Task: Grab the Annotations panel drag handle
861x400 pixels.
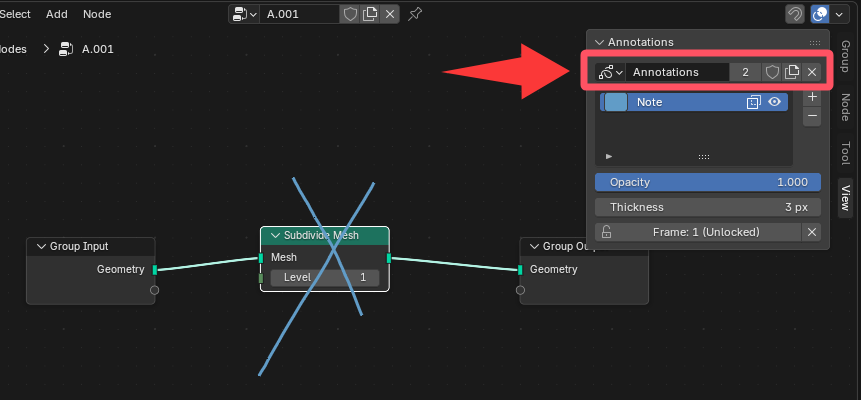Action: click(814, 42)
